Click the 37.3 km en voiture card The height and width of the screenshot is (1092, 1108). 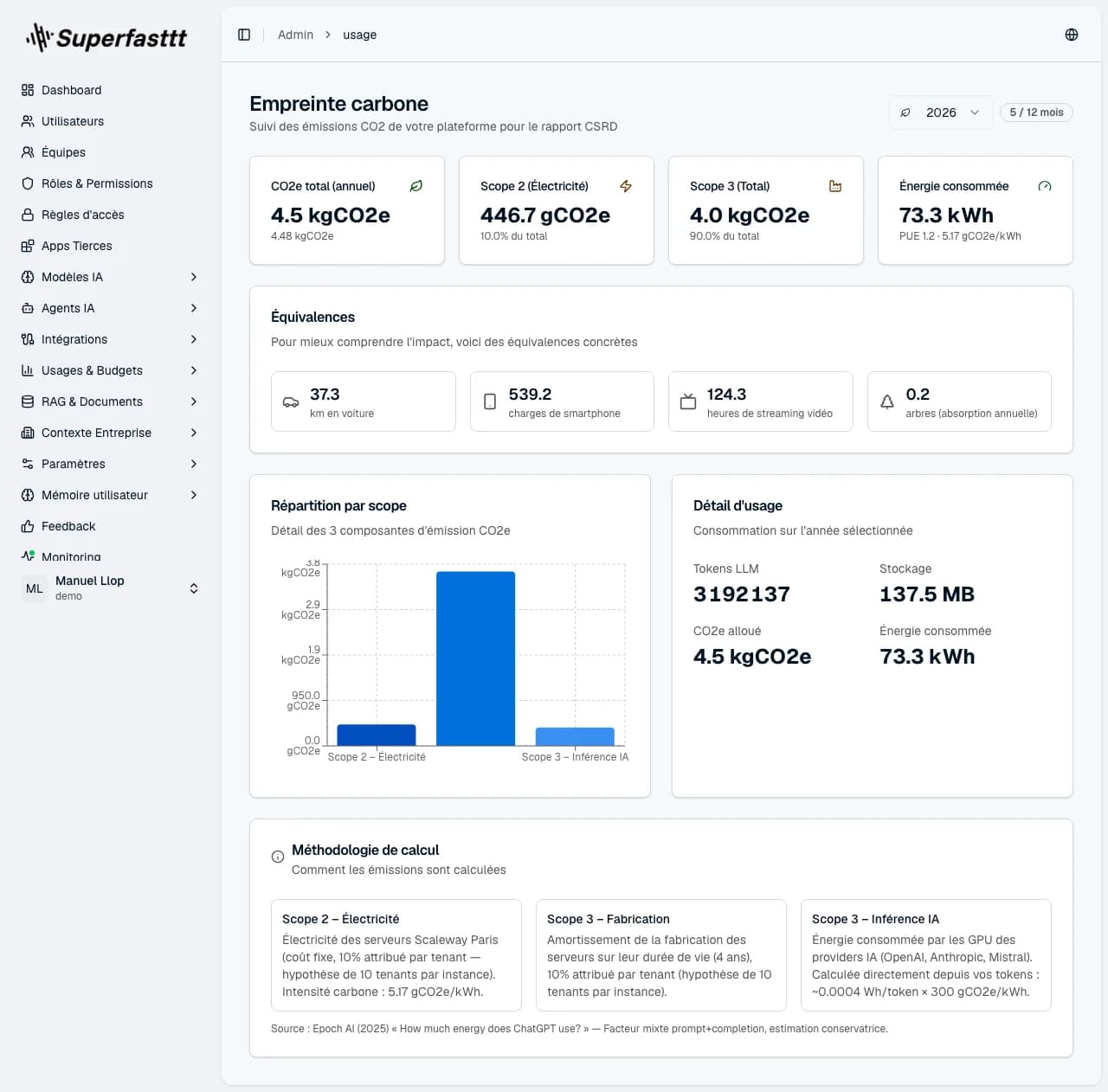(364, 401)
